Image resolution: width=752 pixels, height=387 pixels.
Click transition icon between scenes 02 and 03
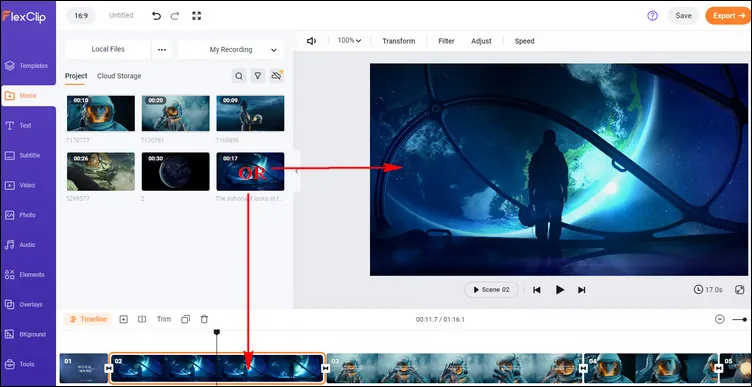coord(326,368)
